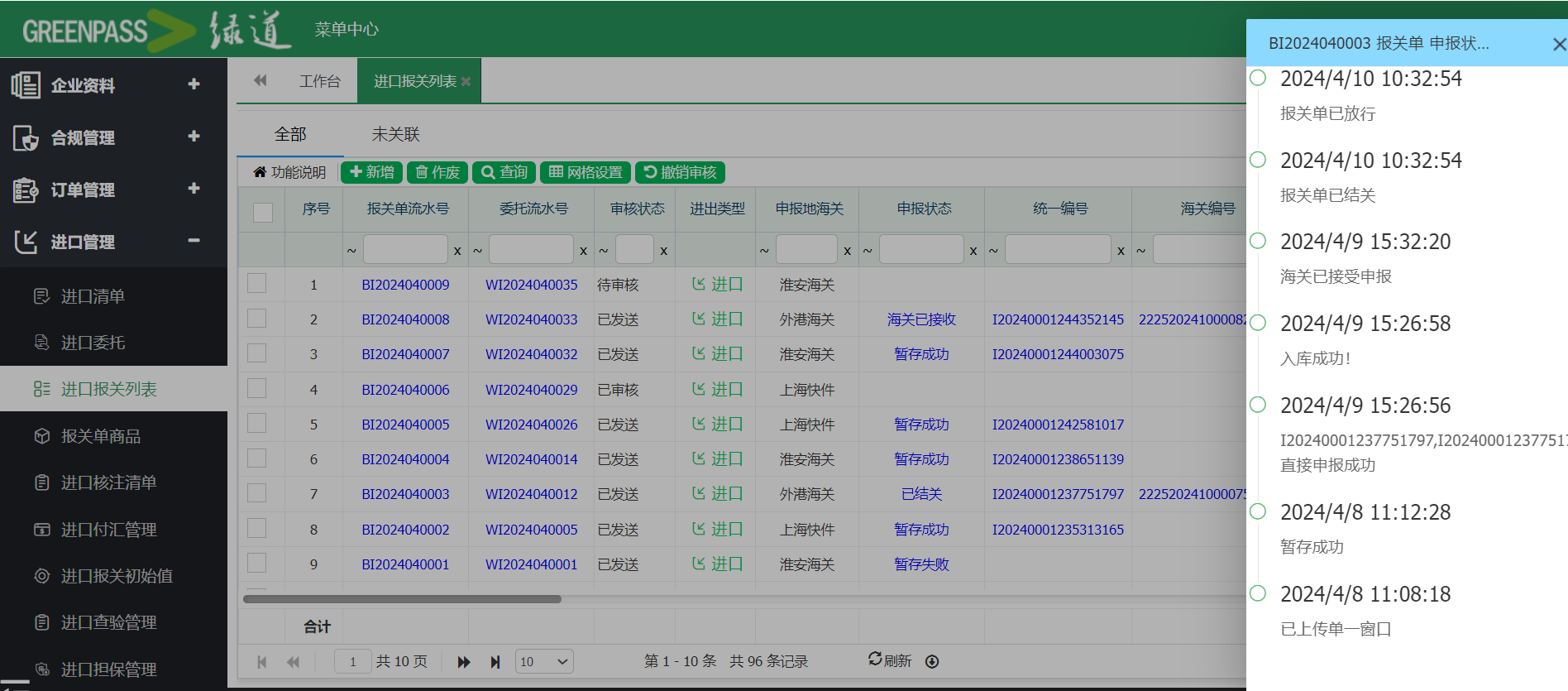Clear the 委托流水号 filter with x
The image size is (1568, 691).
tap(583, 251)
